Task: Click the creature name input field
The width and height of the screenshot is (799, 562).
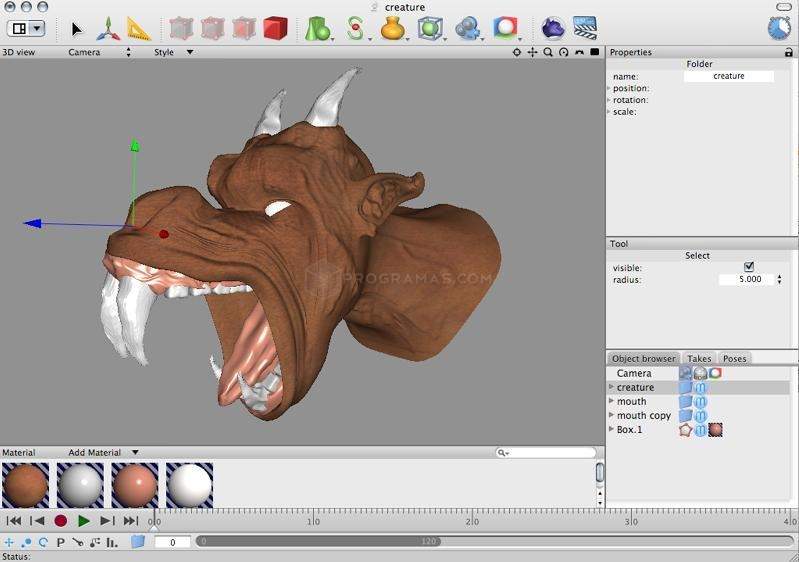Action: tap(728, 76)
